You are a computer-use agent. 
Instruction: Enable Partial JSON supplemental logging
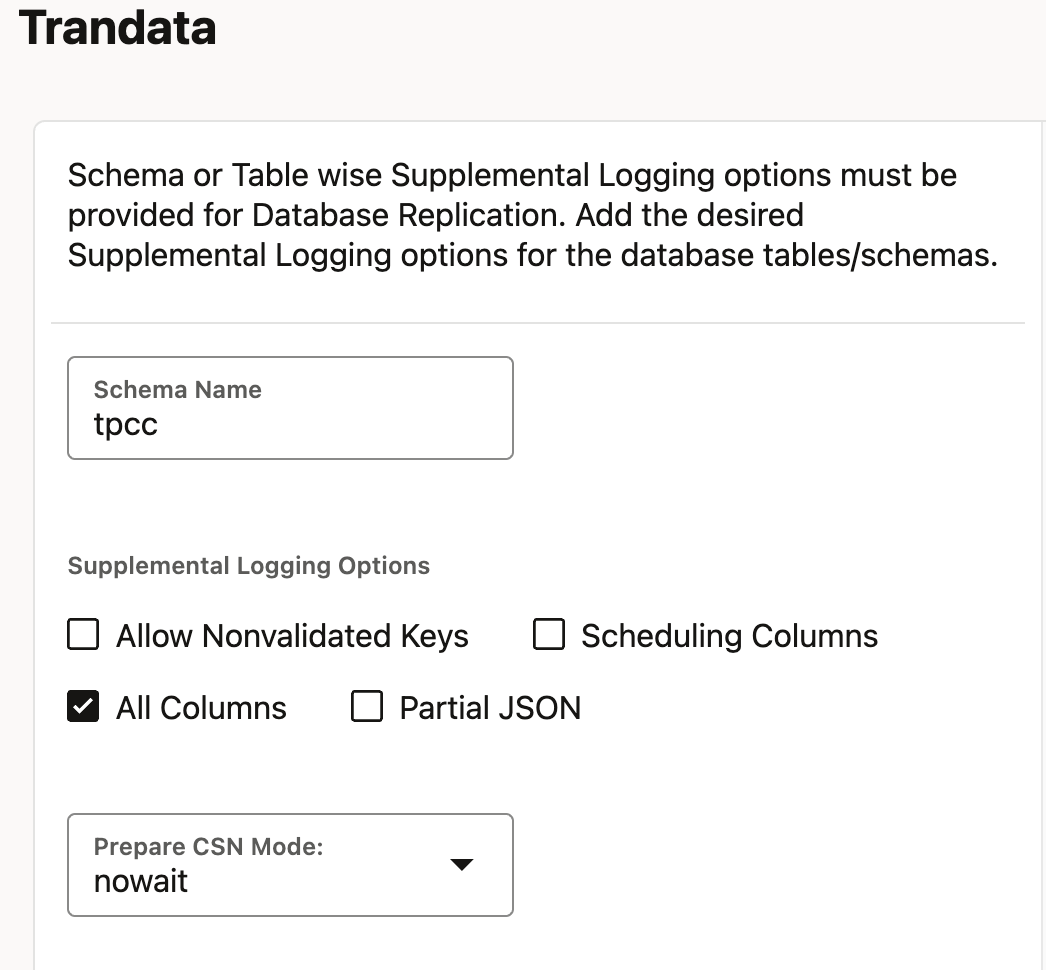point(367,707)
